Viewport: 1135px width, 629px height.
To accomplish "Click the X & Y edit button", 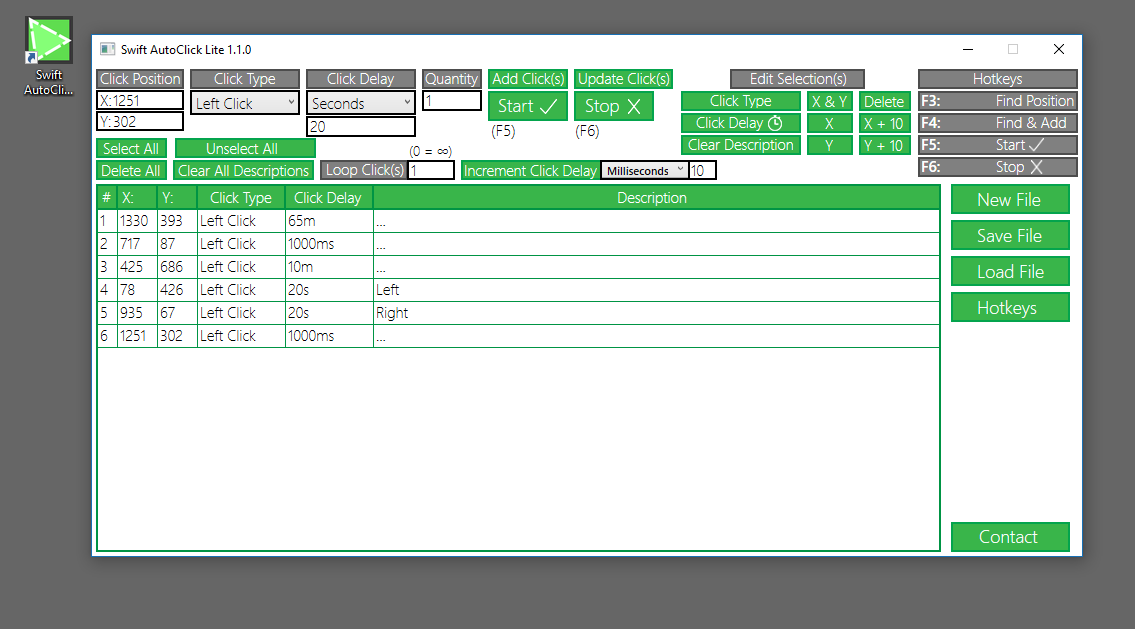I will pos(830,101).
